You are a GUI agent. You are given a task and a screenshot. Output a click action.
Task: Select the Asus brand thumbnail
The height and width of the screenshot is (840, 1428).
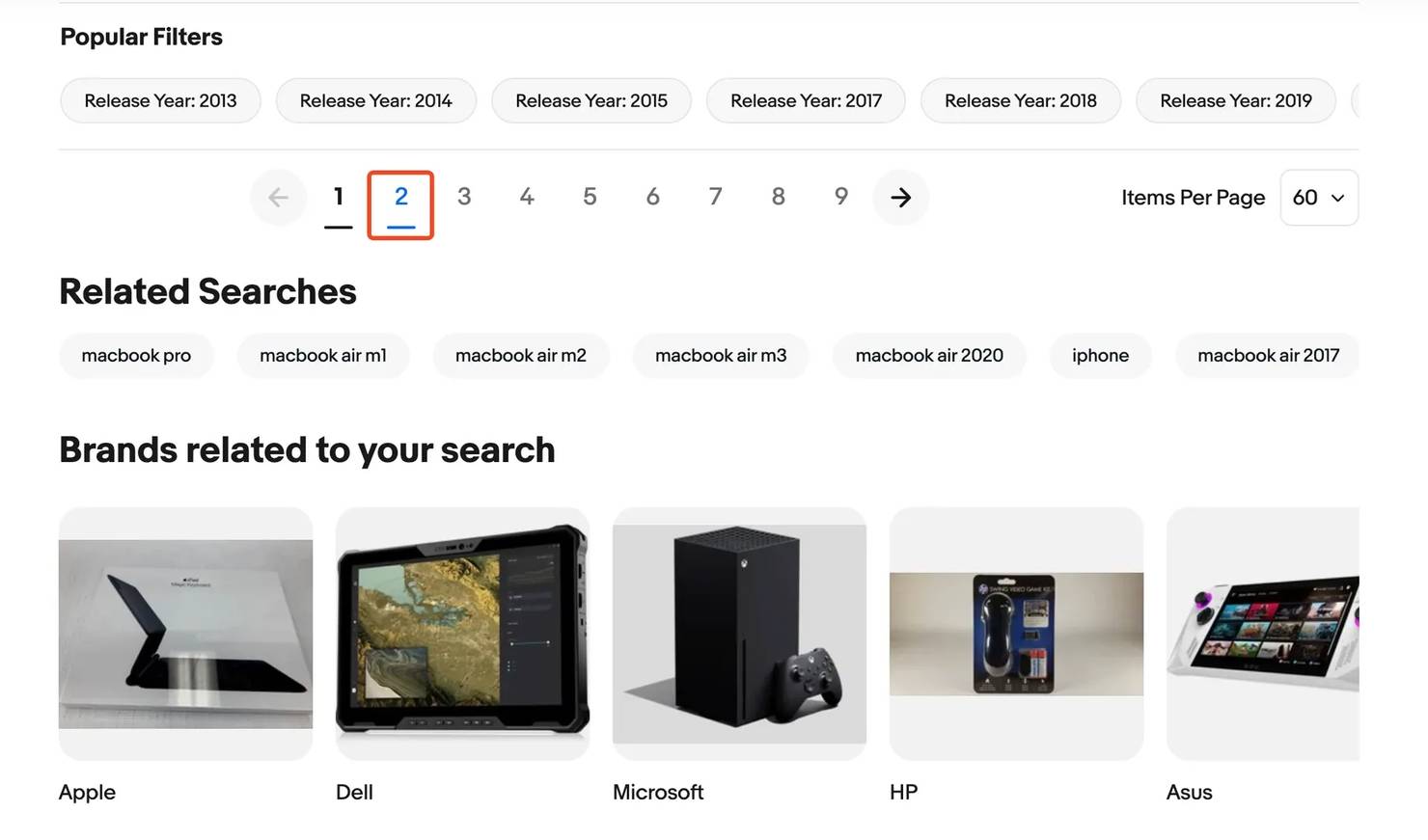[x=1262, y=634]
